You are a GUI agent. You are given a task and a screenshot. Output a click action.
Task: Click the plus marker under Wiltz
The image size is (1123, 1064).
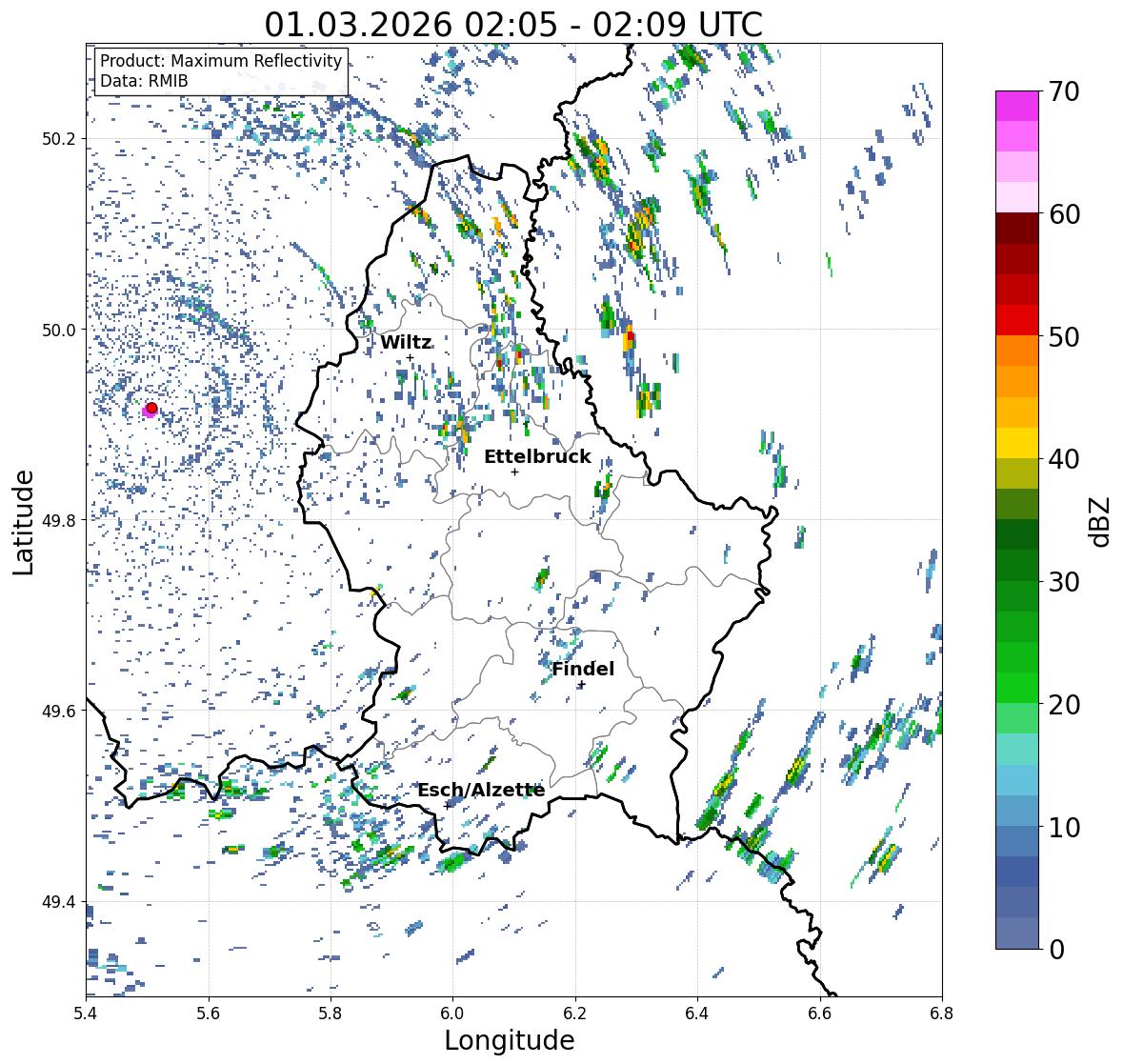pos(410,358)
